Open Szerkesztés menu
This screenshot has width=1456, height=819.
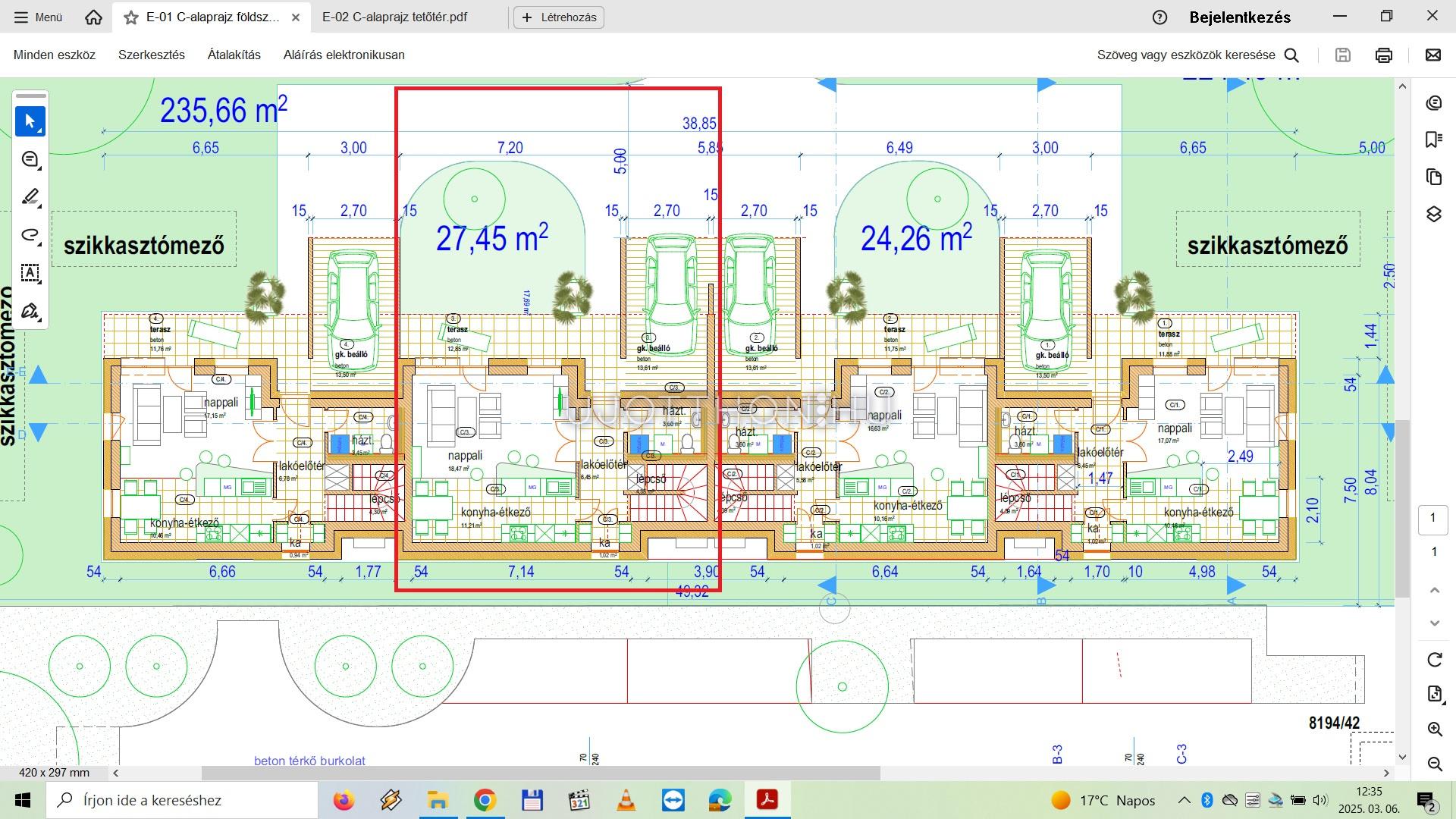tap(152, 55)
